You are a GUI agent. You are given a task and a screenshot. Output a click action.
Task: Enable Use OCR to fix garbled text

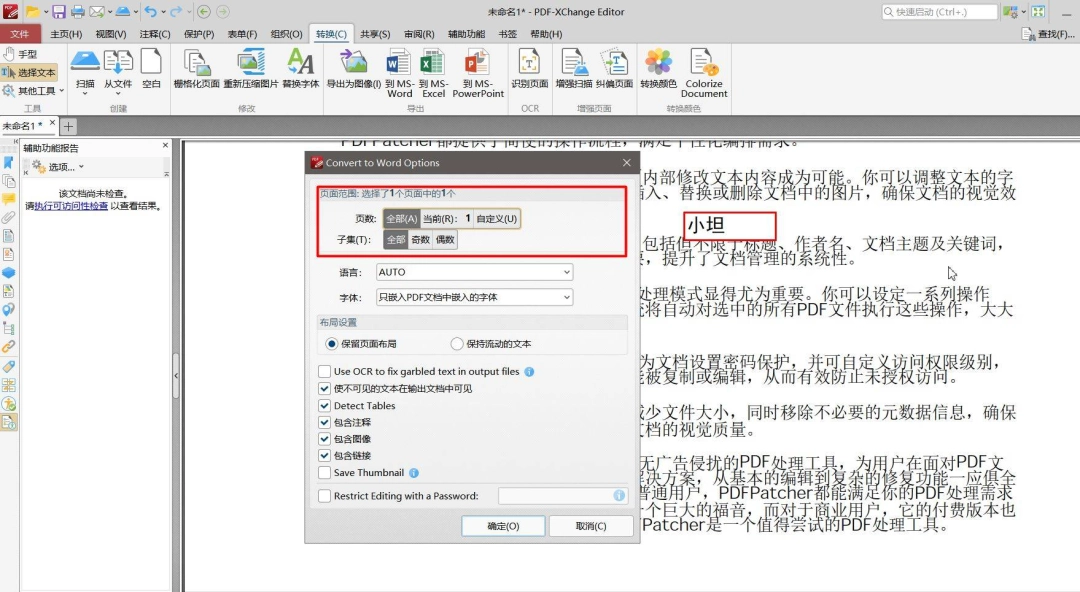324,371
